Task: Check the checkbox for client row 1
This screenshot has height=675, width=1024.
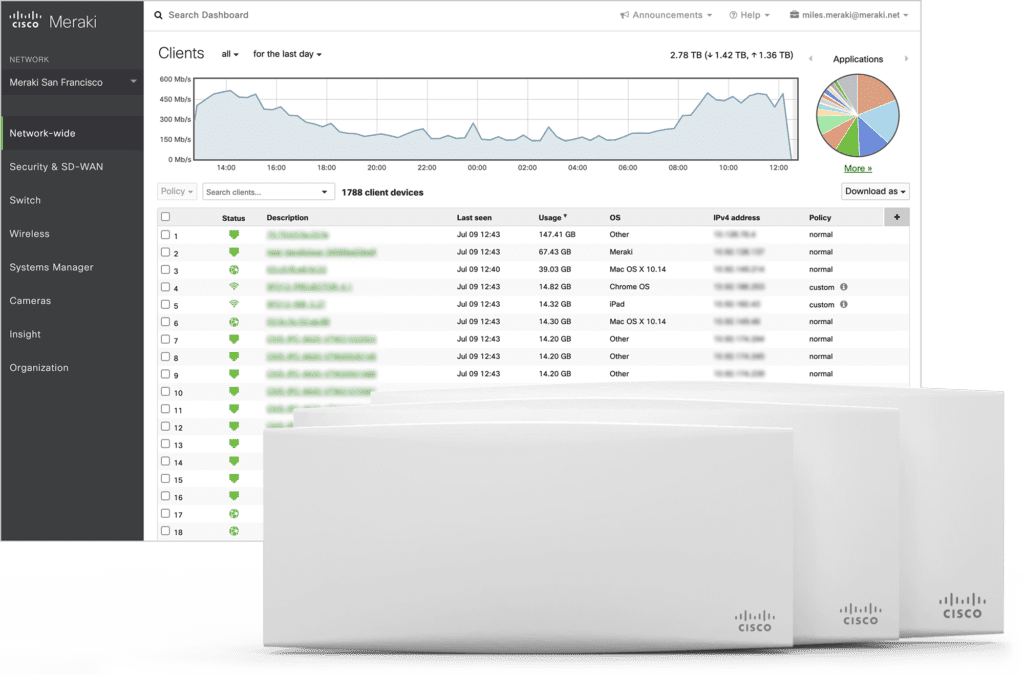Action: point(165,234)
